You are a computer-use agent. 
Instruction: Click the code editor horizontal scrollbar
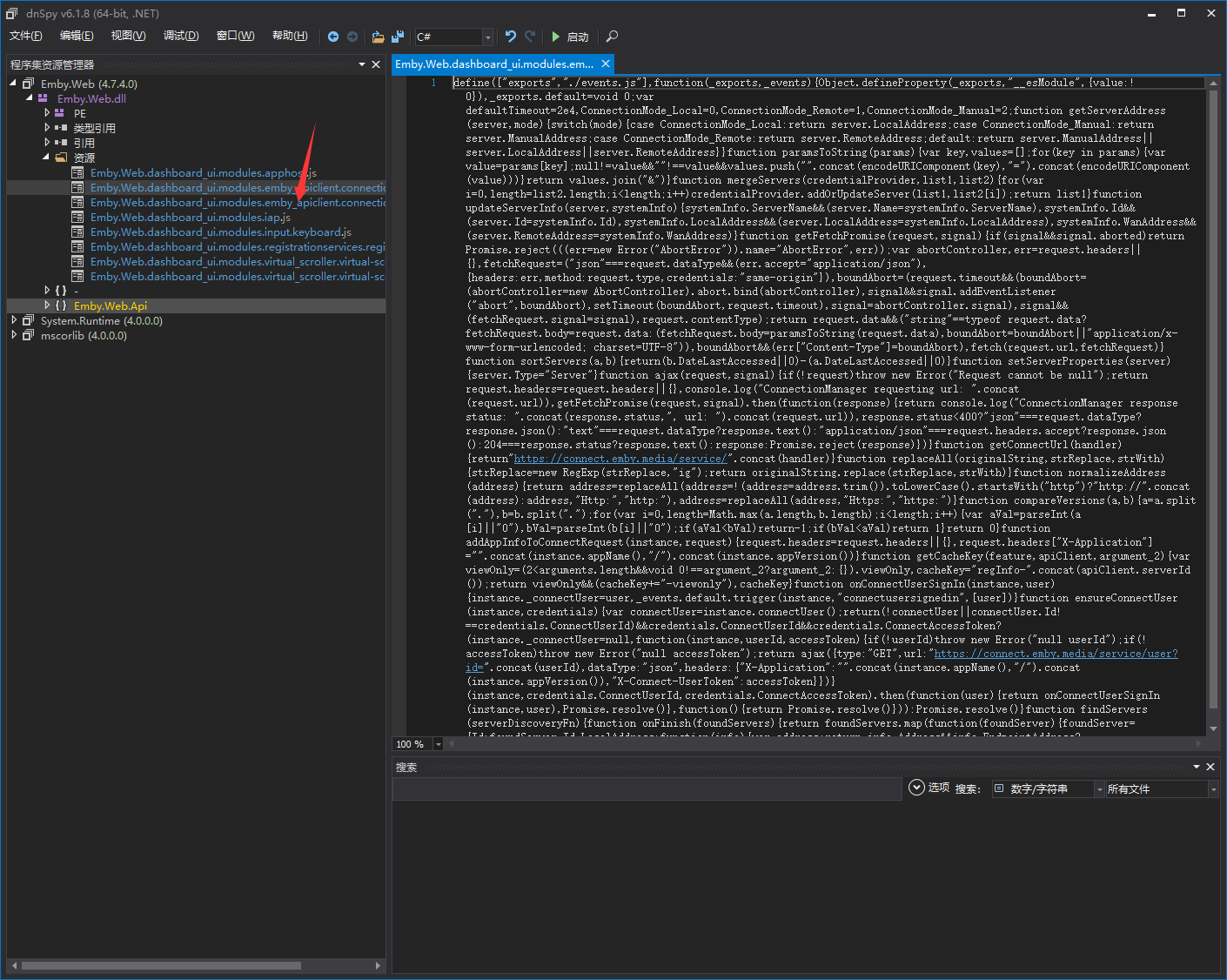pos(827,744)
